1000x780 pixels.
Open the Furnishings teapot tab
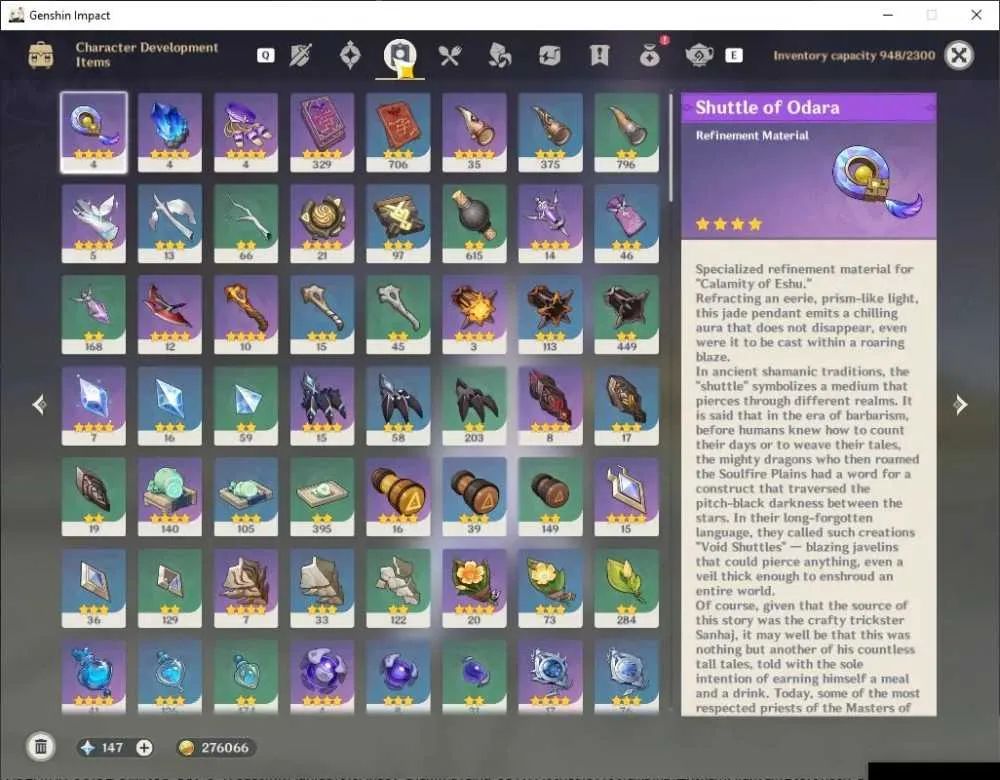699,55
